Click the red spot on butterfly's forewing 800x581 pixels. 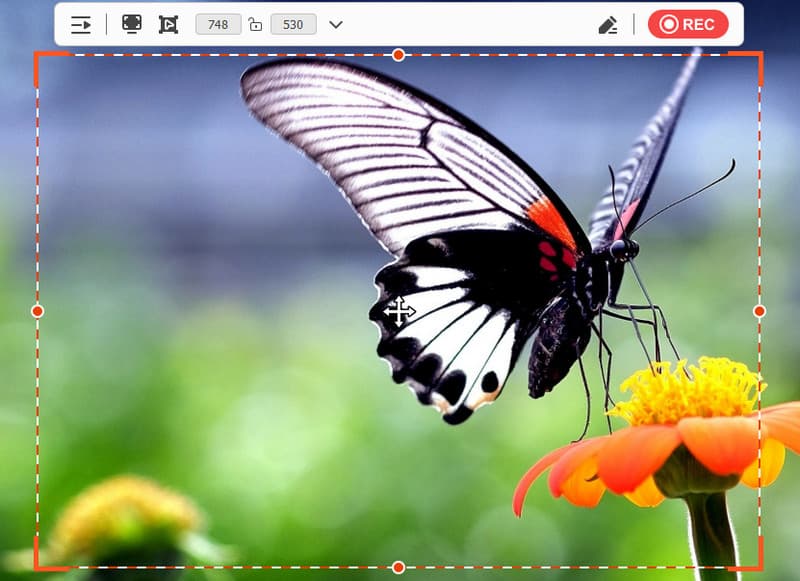point(551,223)
